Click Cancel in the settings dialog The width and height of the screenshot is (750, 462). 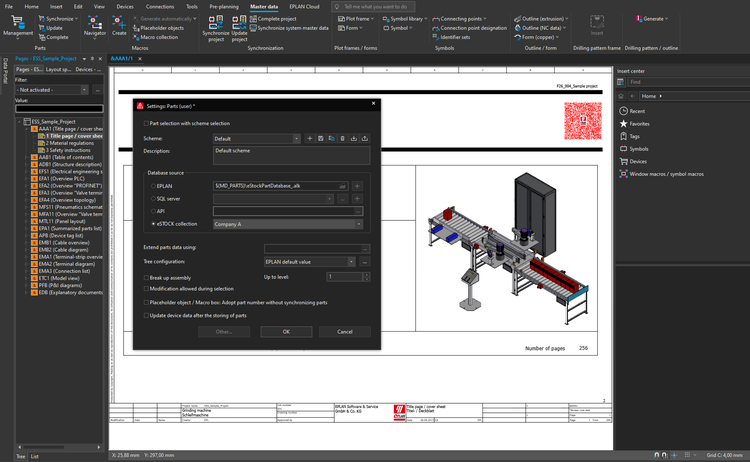pos(344,332)
